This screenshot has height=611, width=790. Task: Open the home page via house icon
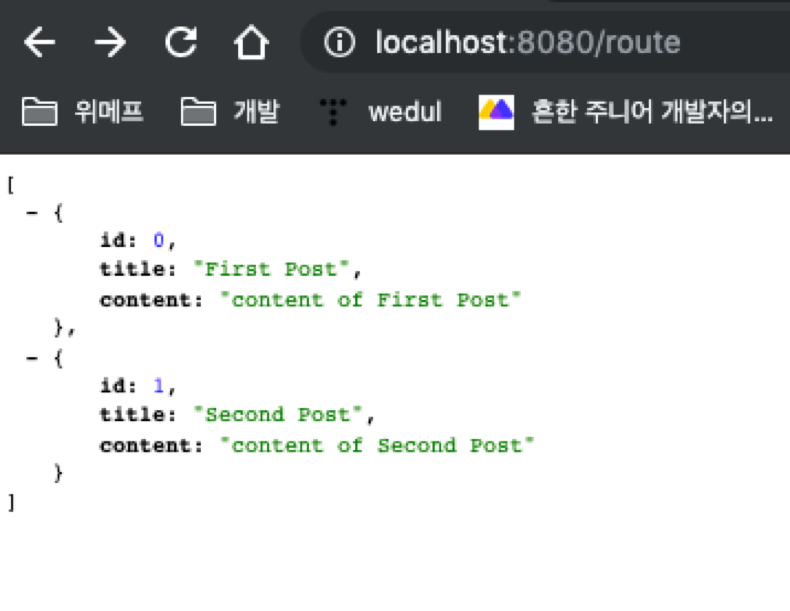pos(251,42)
